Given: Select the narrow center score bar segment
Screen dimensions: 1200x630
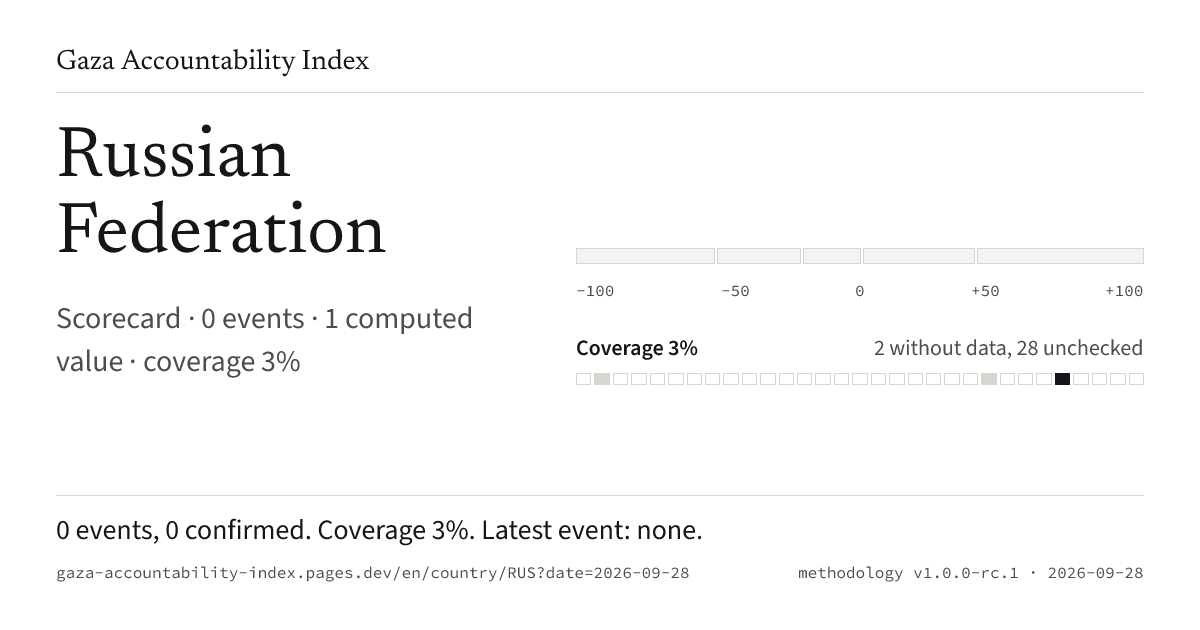Looking at the screenshot, I should (832, 256).
